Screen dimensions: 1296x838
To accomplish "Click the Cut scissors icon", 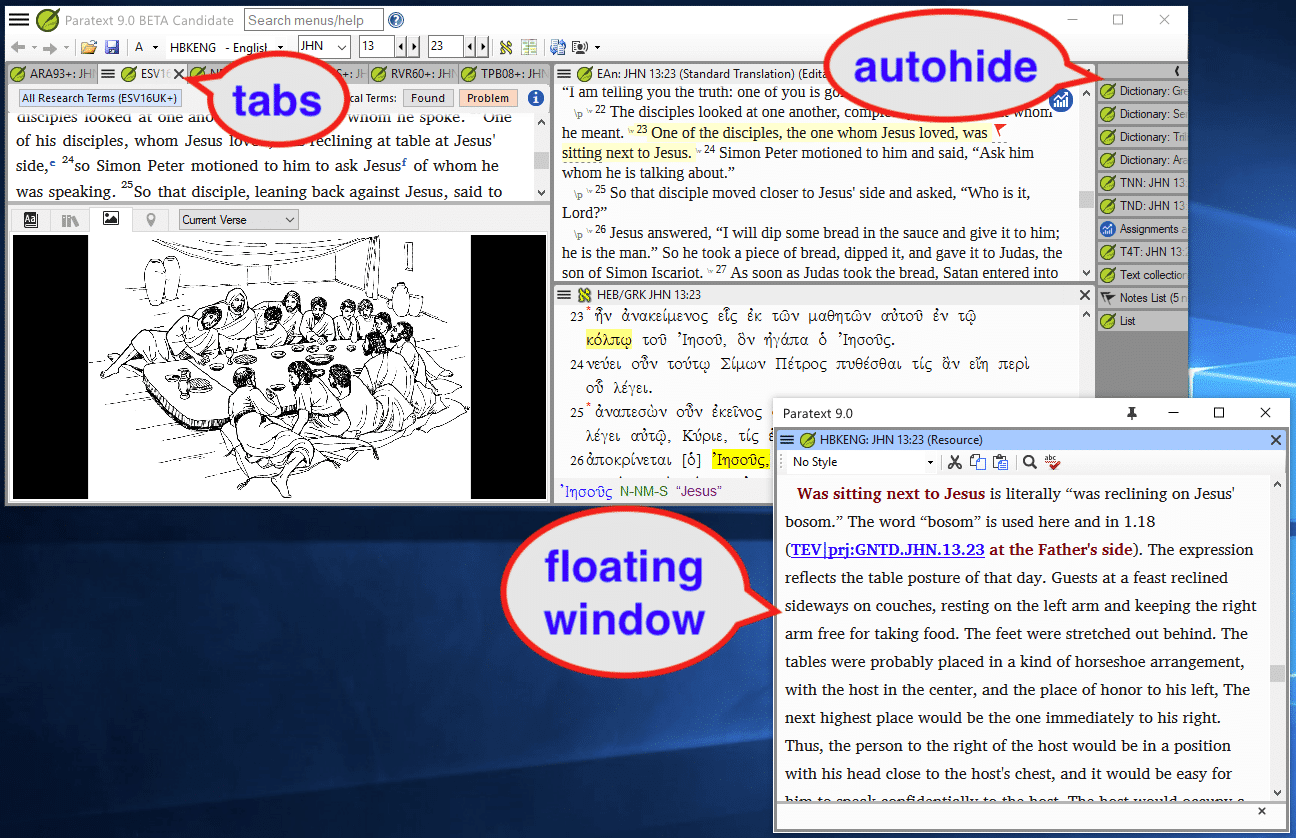I will pyautogui.click(x=955, y=462).
